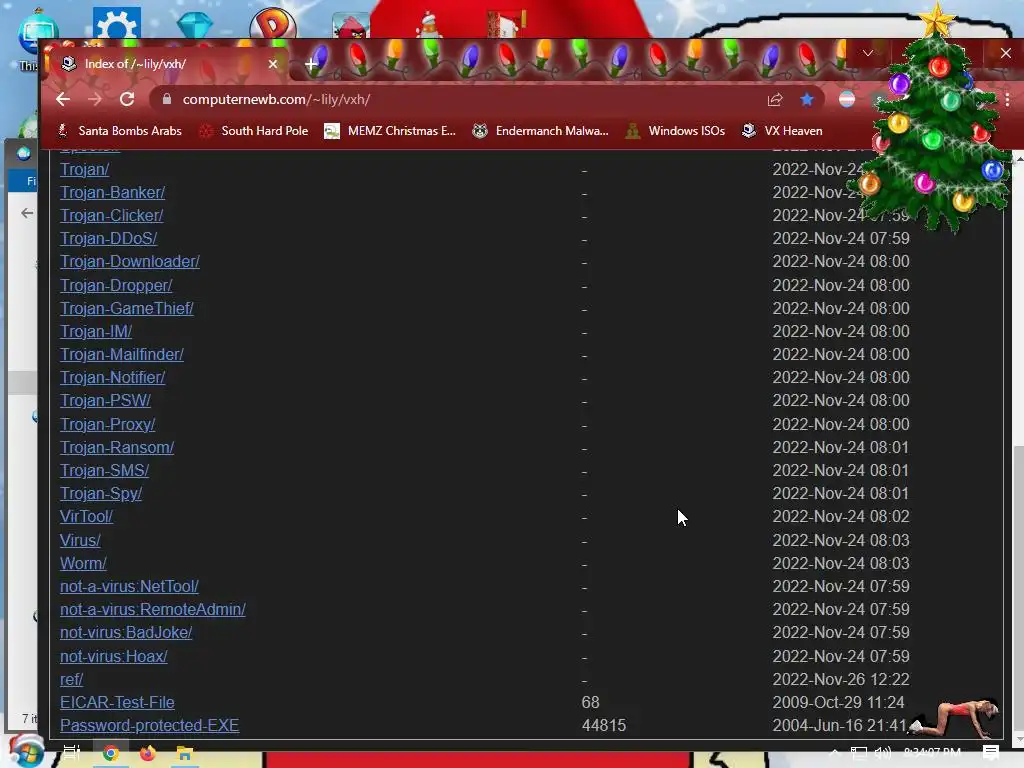This screenshot has width=1024, height=768.
Task: Open the Trojan-Downloader/ directory link
Action: [130, 261]
